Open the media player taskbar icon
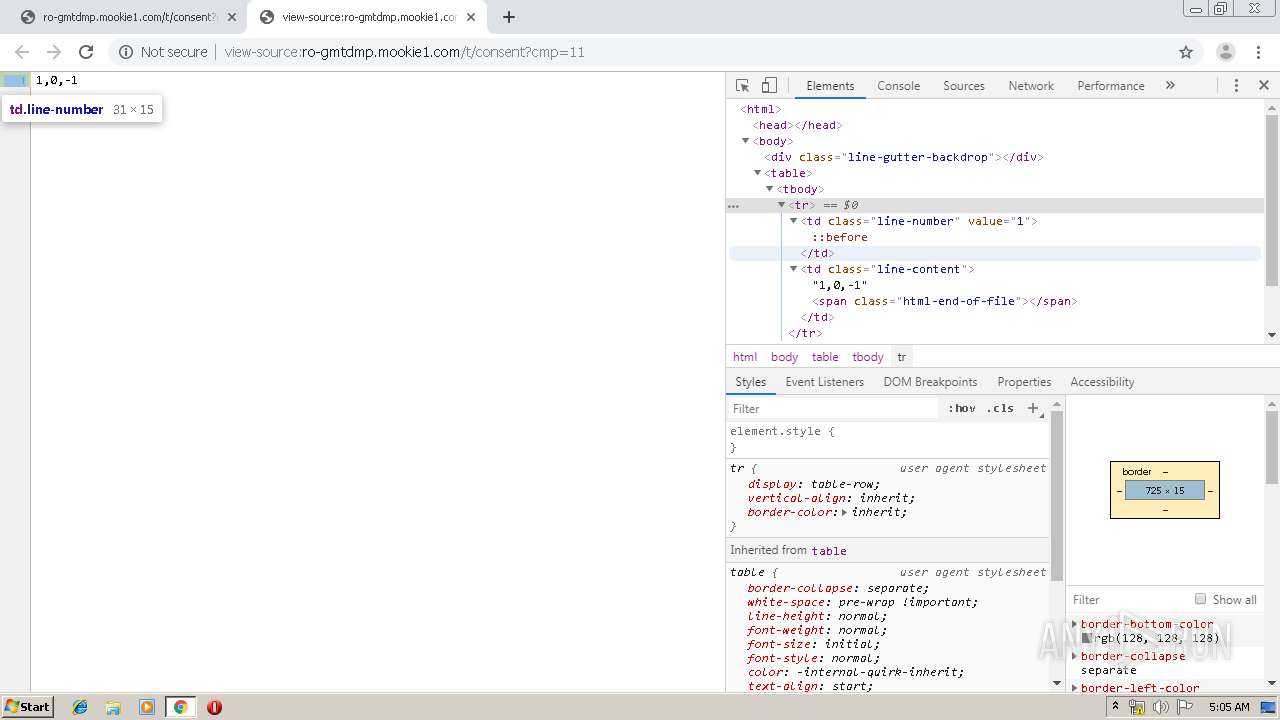 coord(147,707)
